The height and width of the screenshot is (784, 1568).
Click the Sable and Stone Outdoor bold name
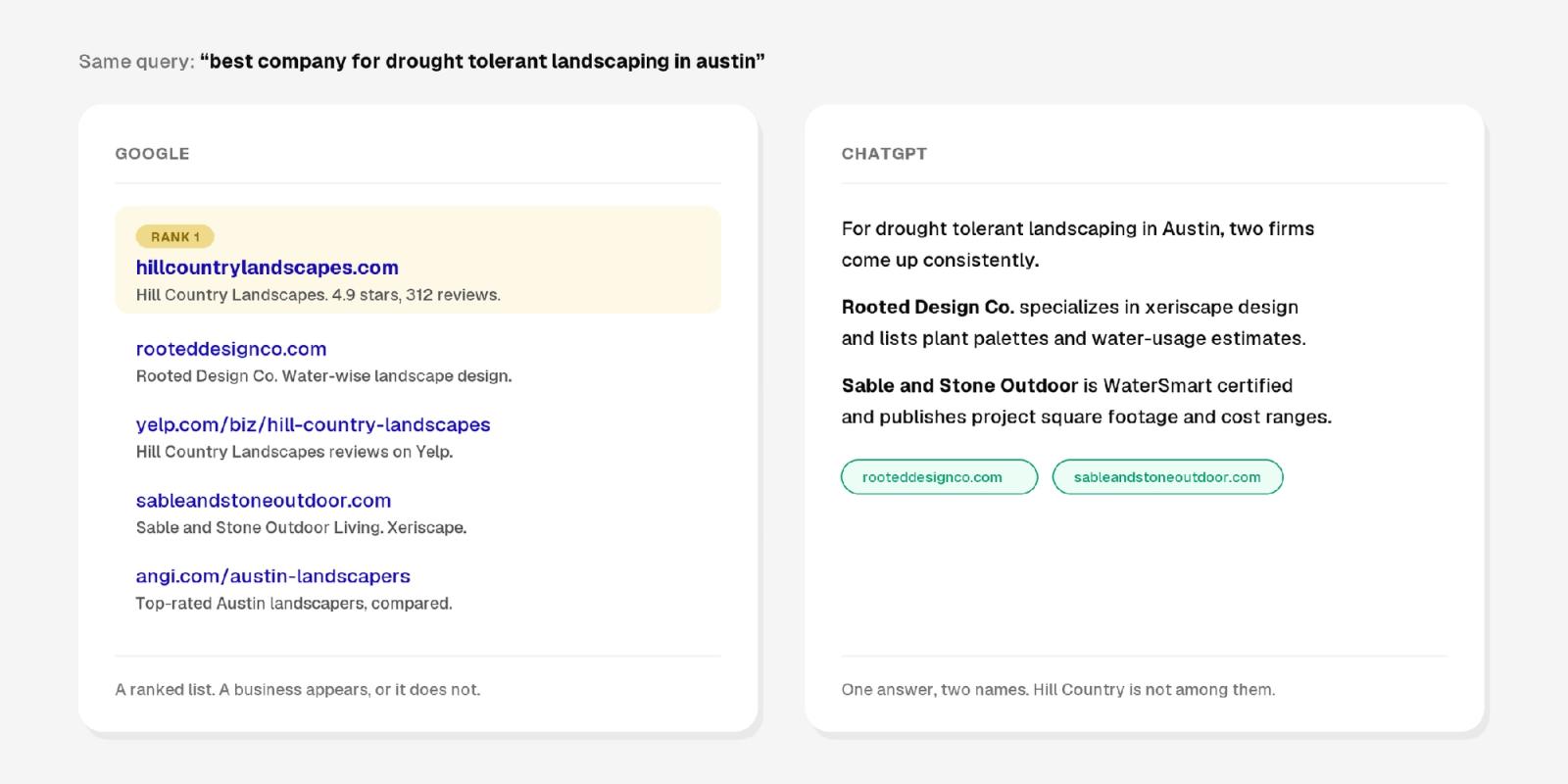(x=959, y=385)
